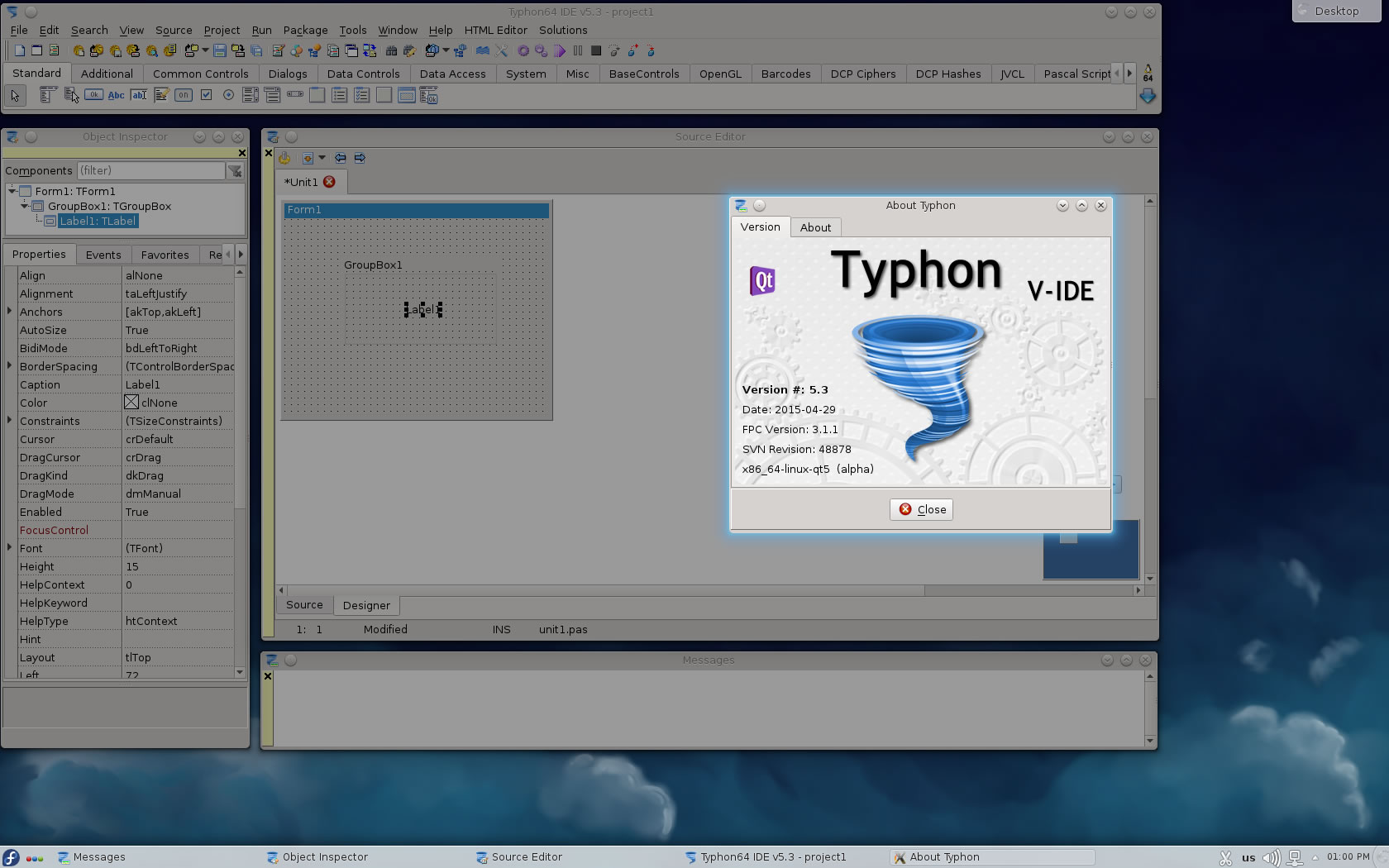
Task: Pick the TEdit component icon
Action: [x=139, y=95]
